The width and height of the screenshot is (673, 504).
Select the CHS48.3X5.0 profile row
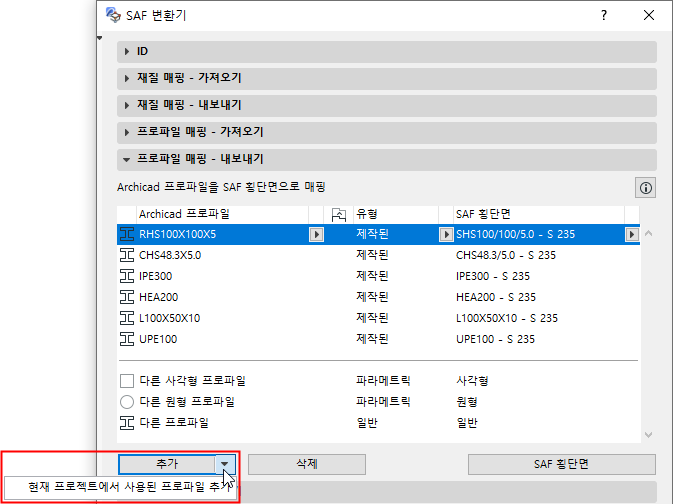point(378,255)
